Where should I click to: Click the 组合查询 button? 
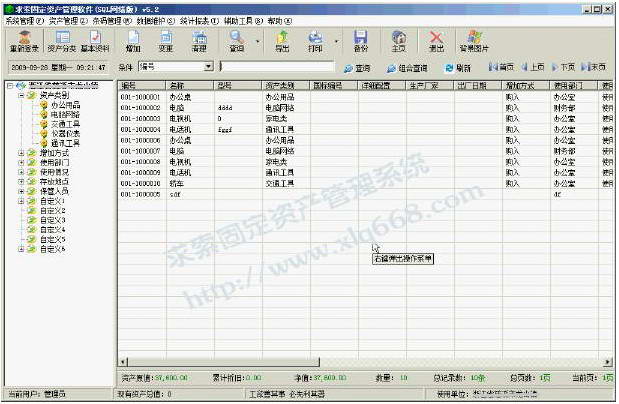click(407, 68)
